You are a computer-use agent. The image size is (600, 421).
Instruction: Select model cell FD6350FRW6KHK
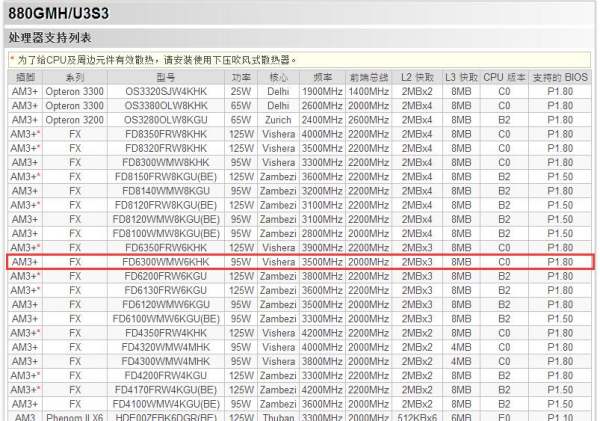166,248
